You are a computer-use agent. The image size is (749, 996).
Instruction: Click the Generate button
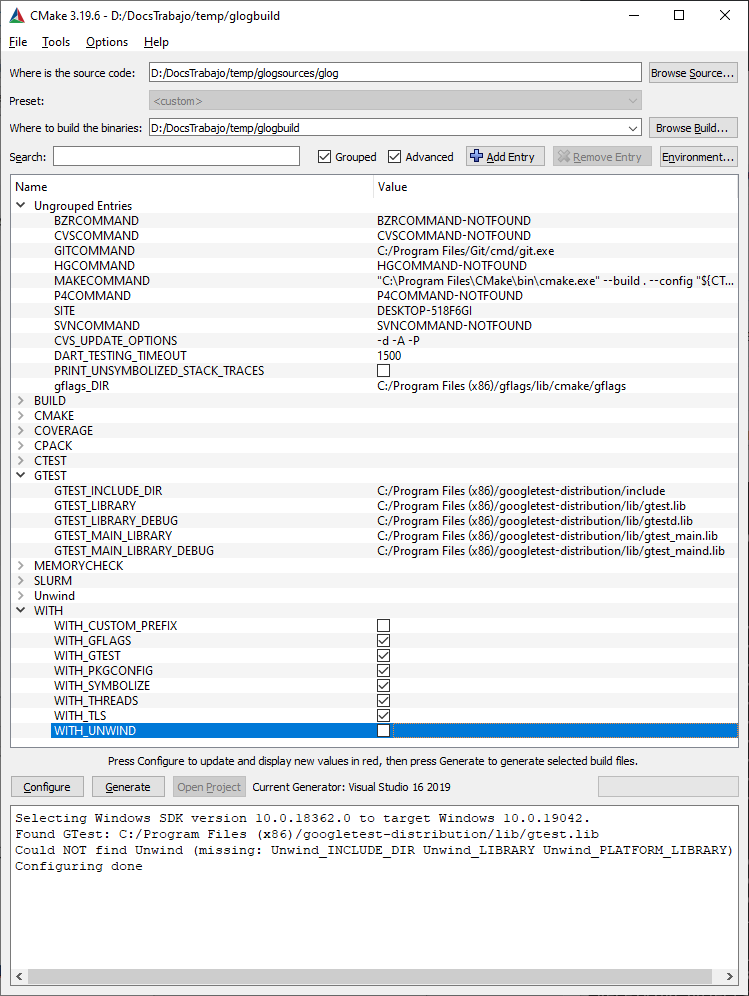pos(128,786)
